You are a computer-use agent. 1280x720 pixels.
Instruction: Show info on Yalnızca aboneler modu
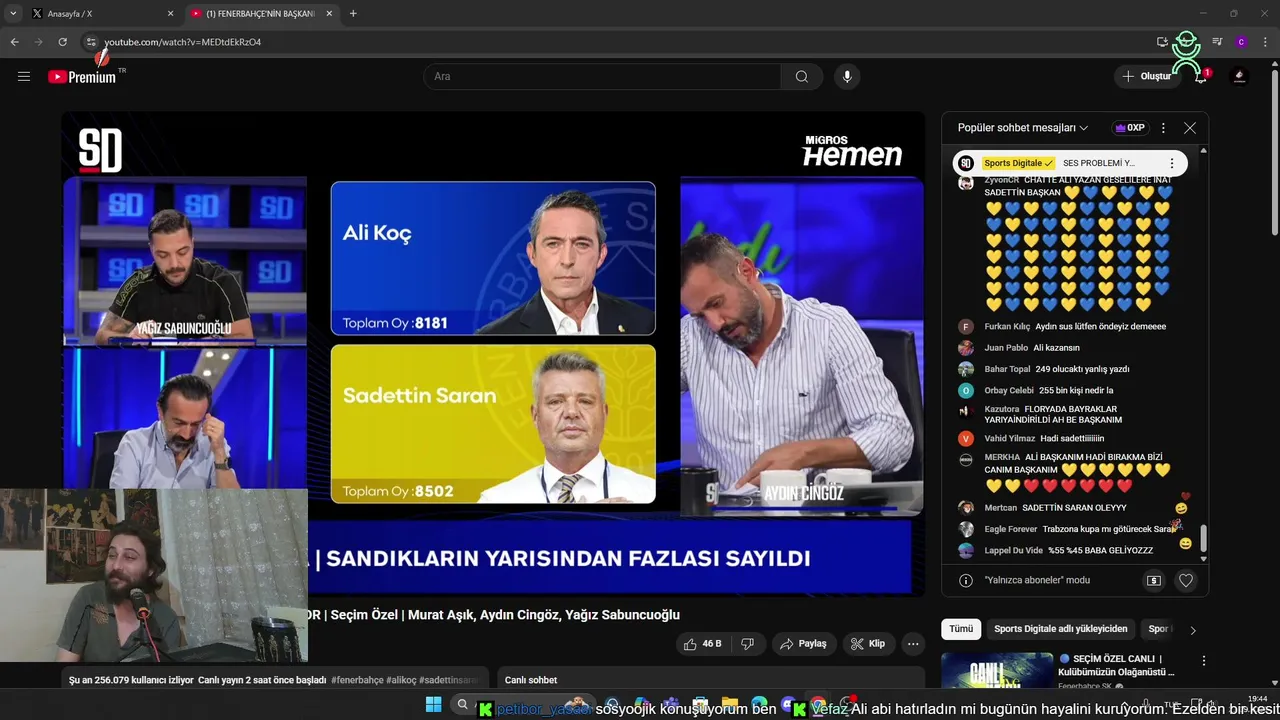(x=966, y=580)
